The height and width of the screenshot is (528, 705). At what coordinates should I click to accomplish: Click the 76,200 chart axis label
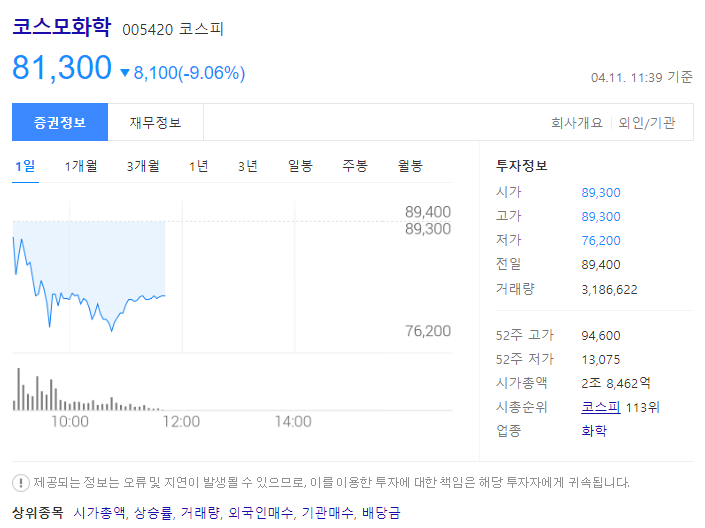pyautogui.click(x=428, y=331)
